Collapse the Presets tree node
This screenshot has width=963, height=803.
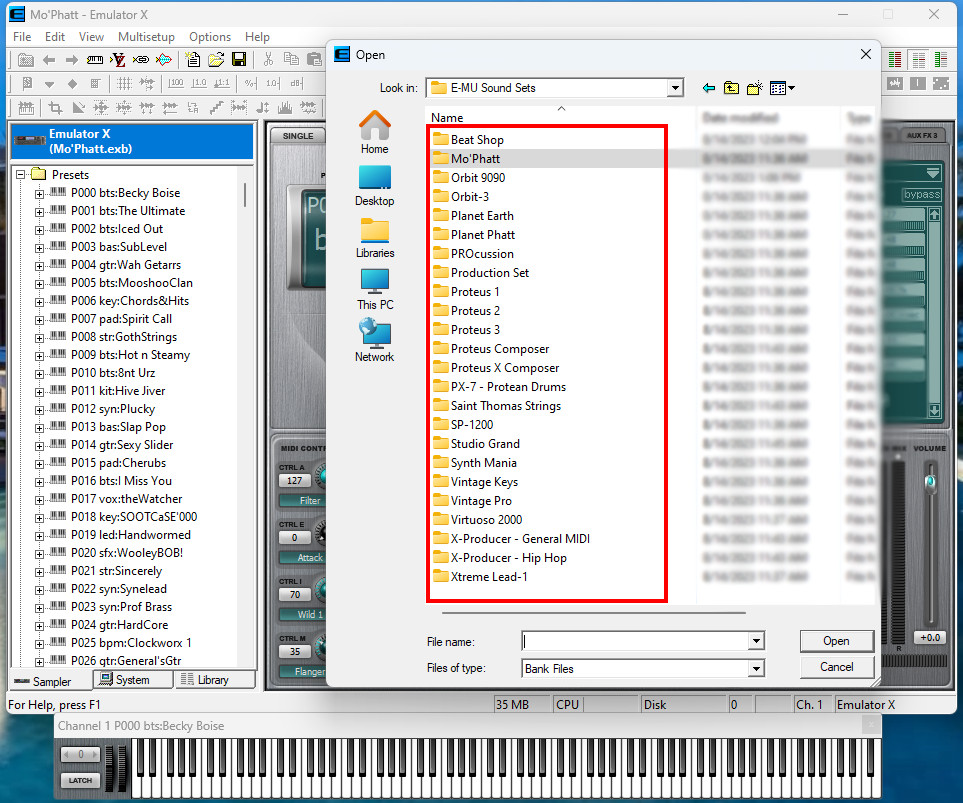point(20,172)
